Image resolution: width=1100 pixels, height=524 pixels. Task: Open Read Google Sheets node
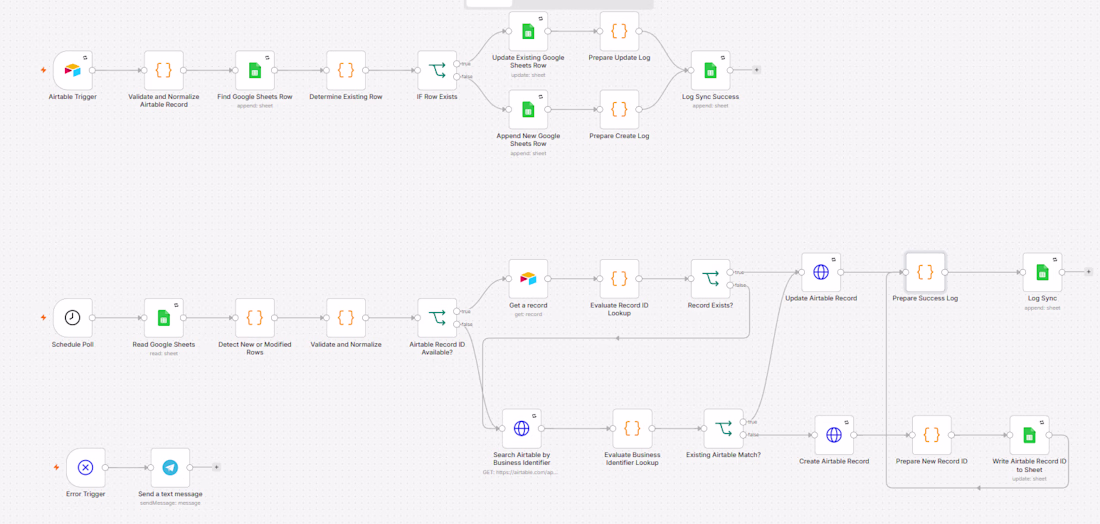(163, 318)
